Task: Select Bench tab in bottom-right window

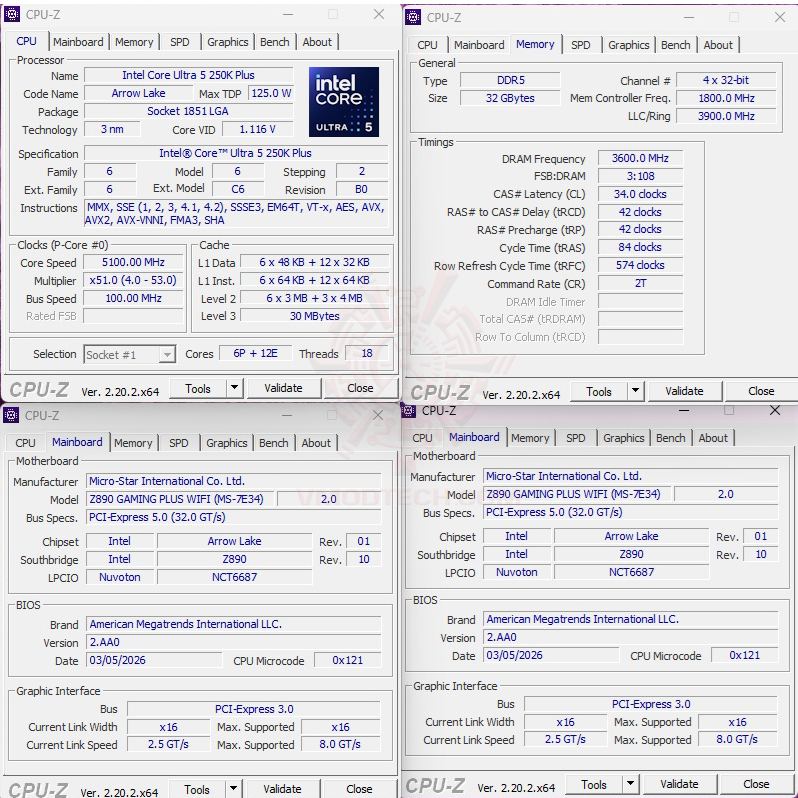Action: click(x=671, y=438)
